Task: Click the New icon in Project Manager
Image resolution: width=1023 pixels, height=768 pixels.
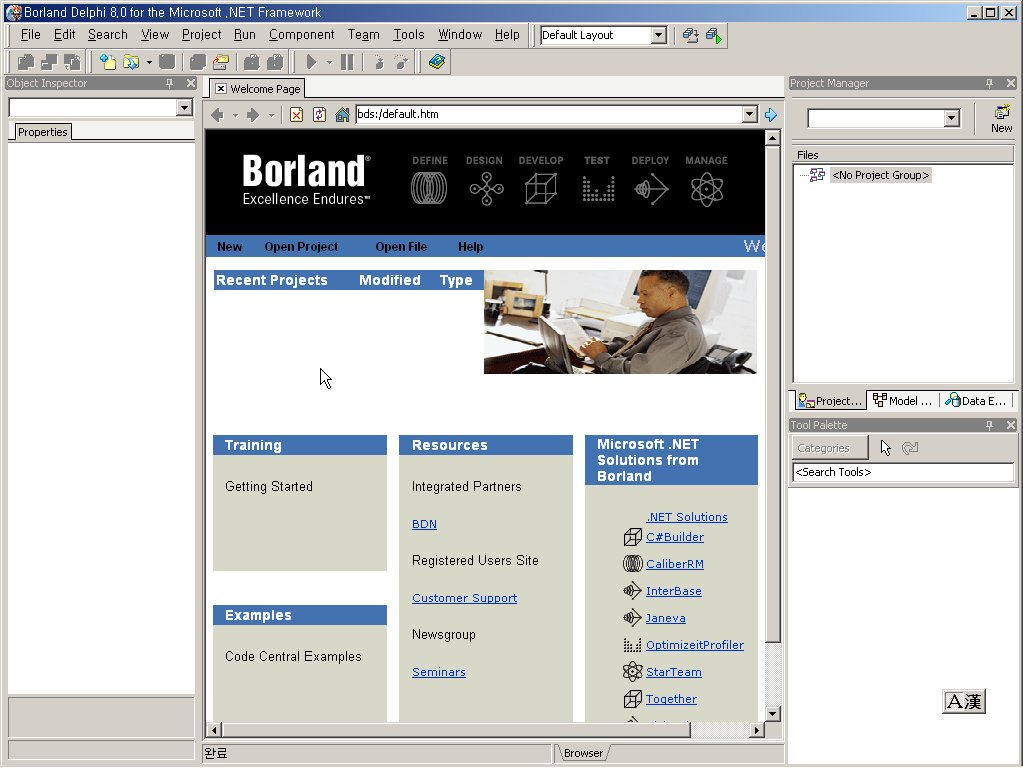Action: pos(1001,118)
